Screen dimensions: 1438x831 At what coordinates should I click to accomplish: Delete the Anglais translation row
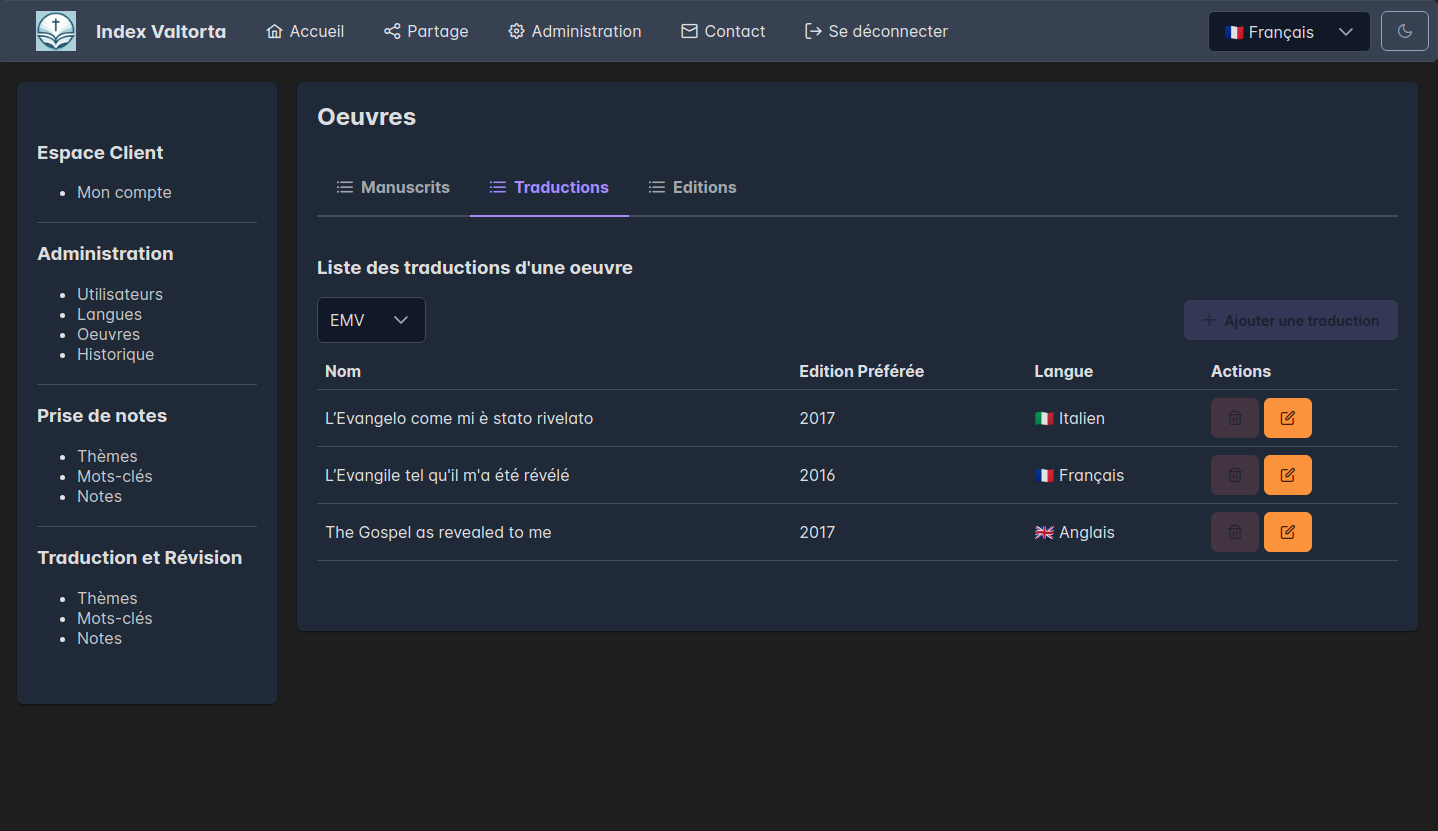1234,532
